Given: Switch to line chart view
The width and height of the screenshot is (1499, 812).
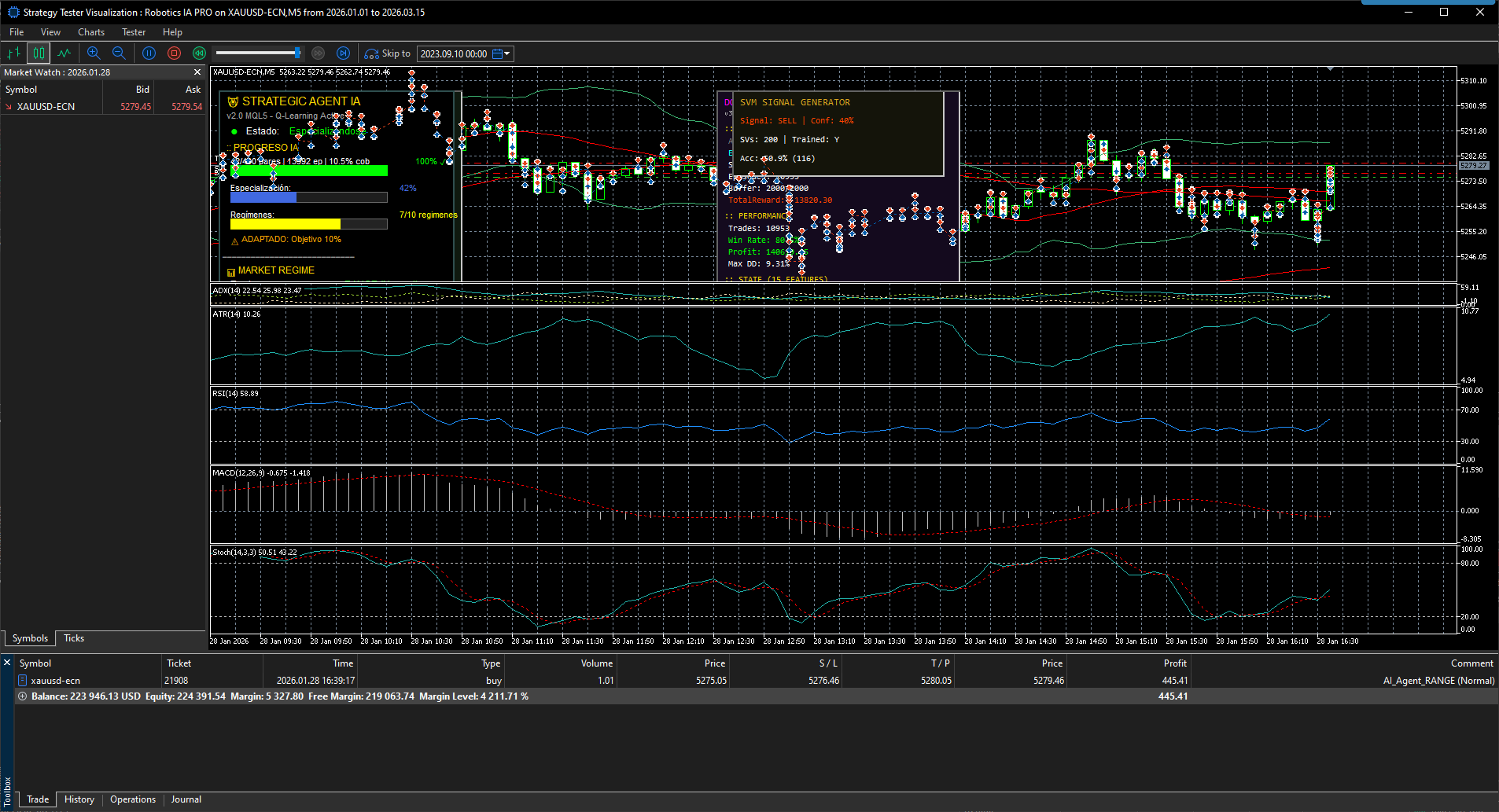Looking at the screenshot, I should (64, 53).
